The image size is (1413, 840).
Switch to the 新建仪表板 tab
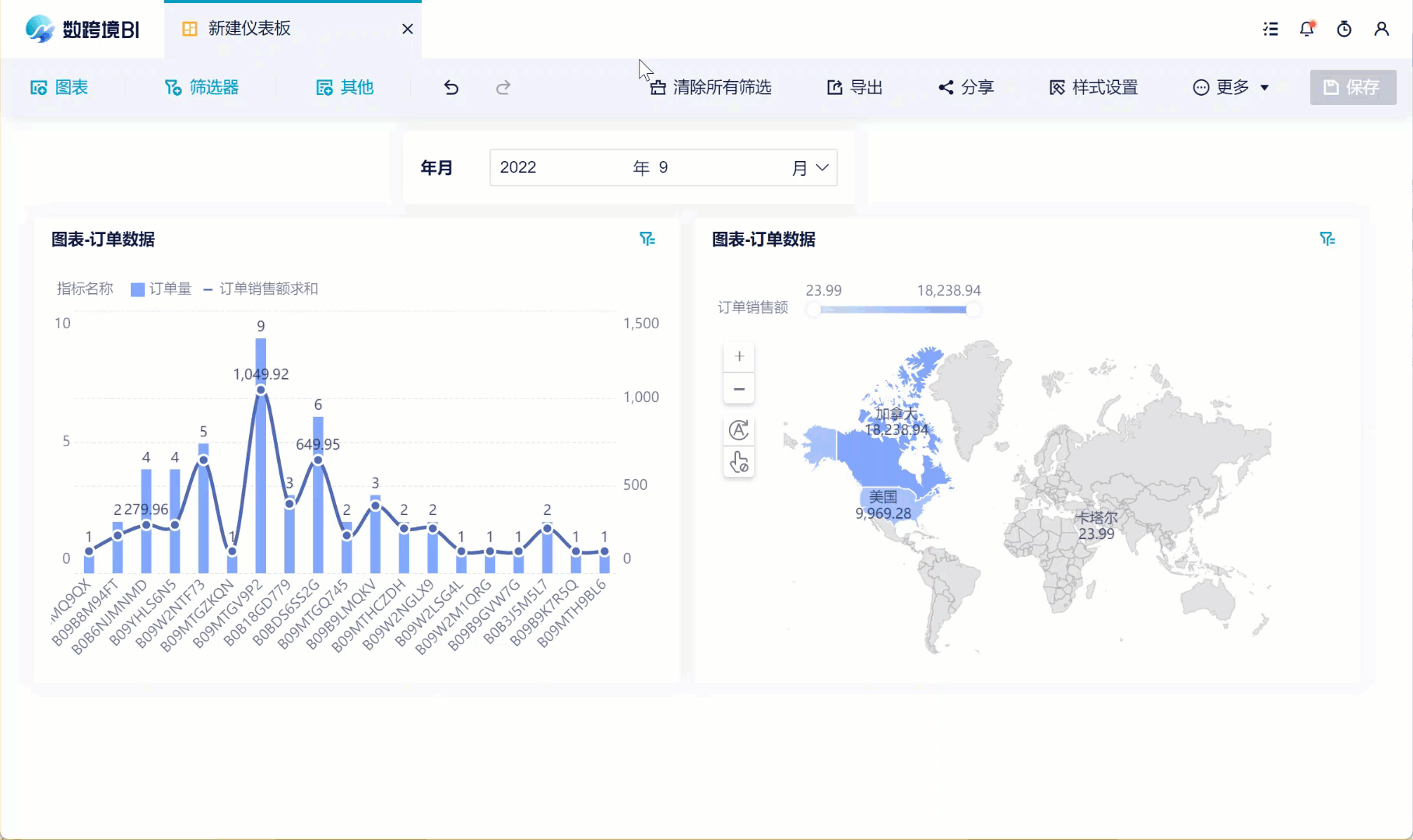coord(249,29)
